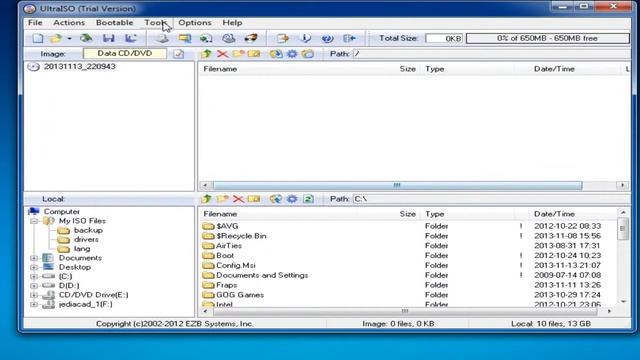Click red X delete icon in image toolbar
Screen dimensions: 640x360
[222, 54]
